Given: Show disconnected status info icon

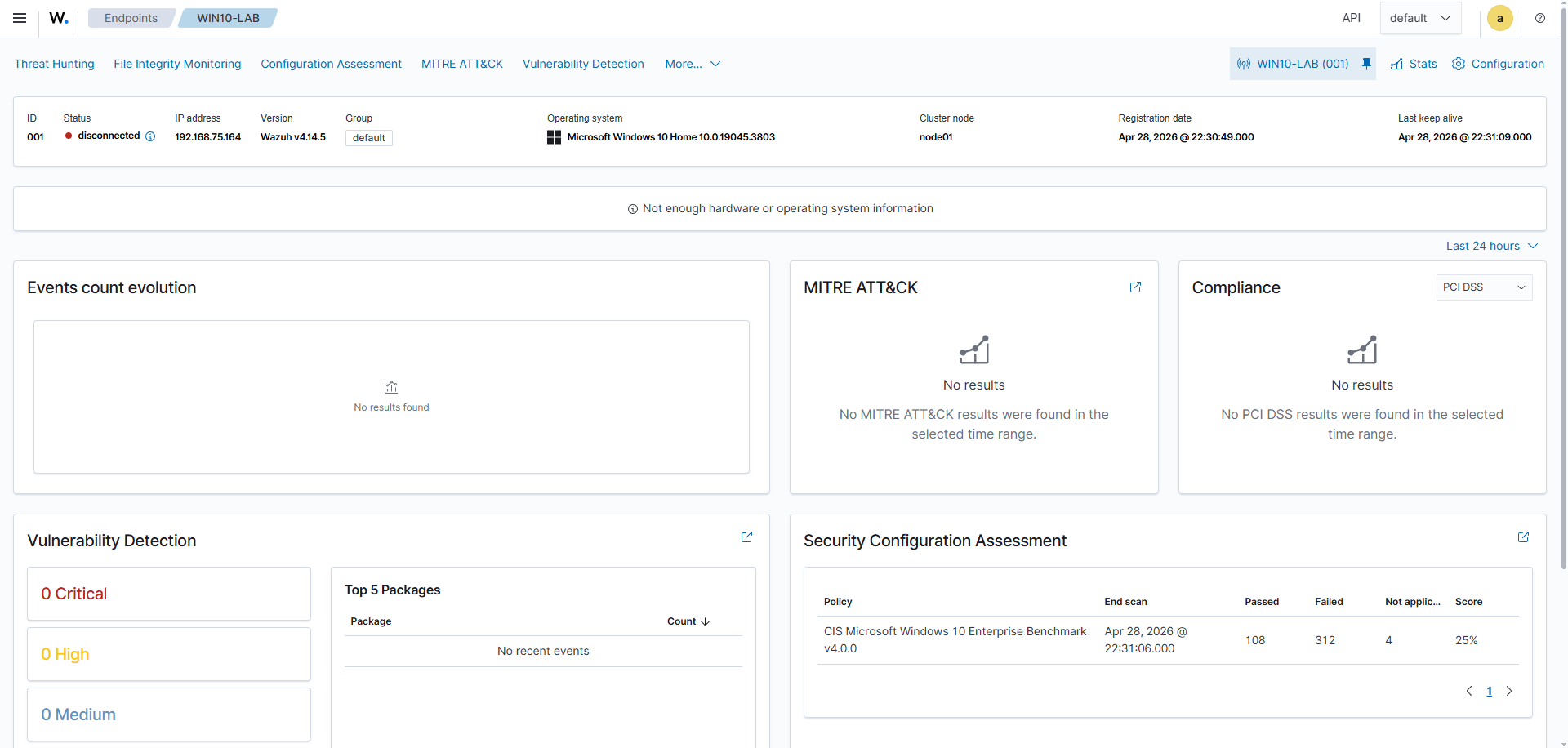Looking at the screenshot, I should 150,136.
